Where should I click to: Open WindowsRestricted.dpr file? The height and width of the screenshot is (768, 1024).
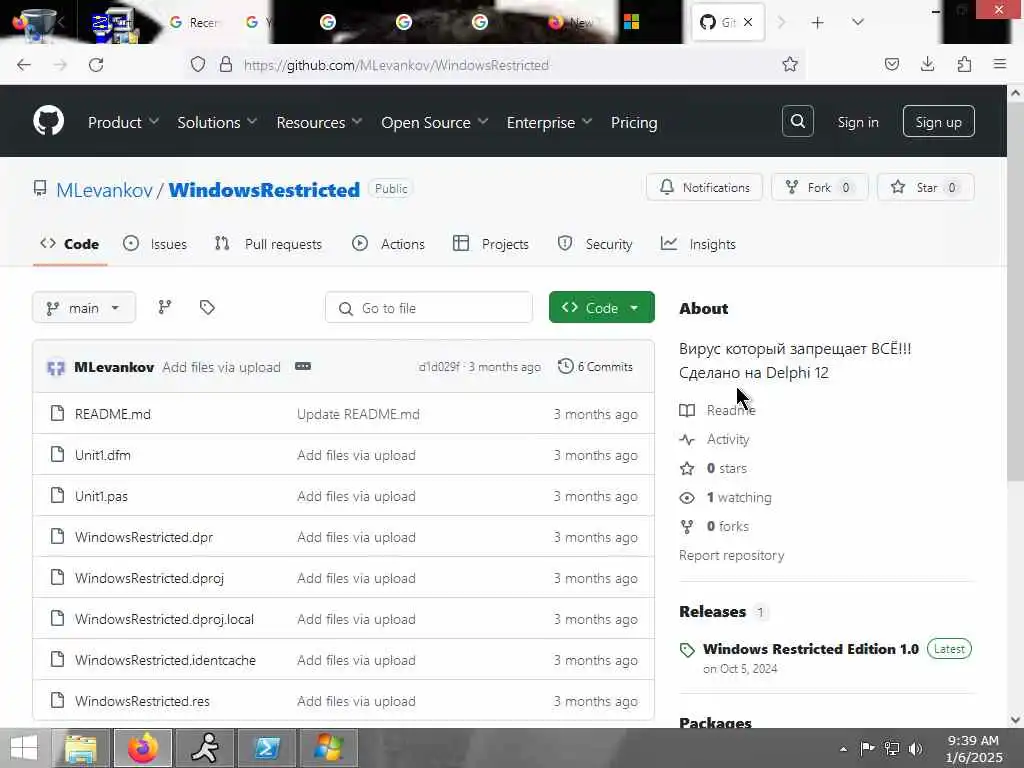pos(144,537)
